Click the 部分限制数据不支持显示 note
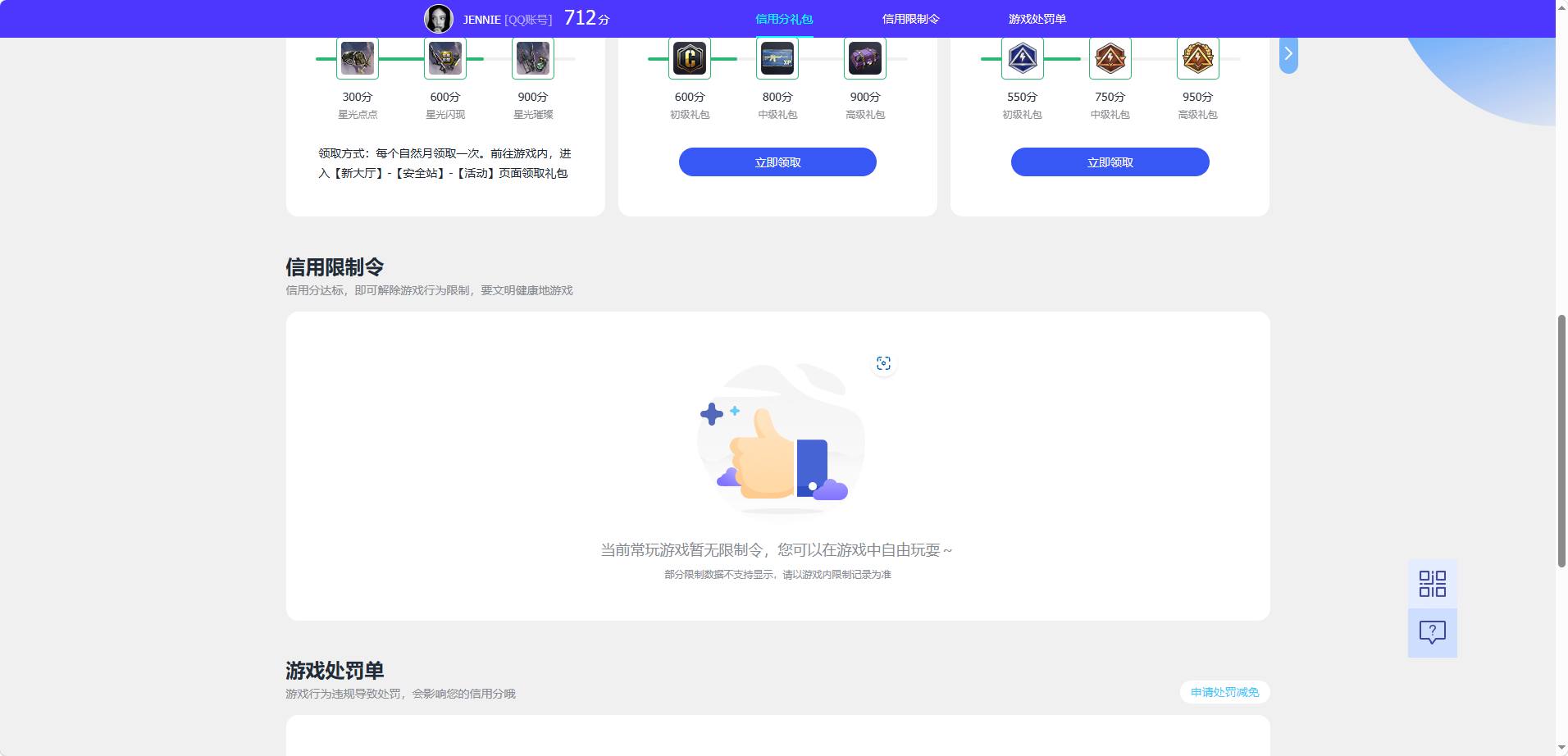Viewport: 1568px width, 756px height. pyautogui.click(x=777, y=575)
